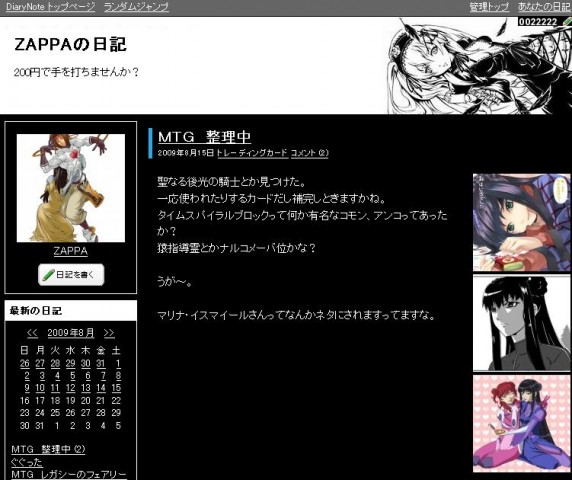
Task: Open the purple-haired girl thumbnail image
Action: [x=522, y=222]
